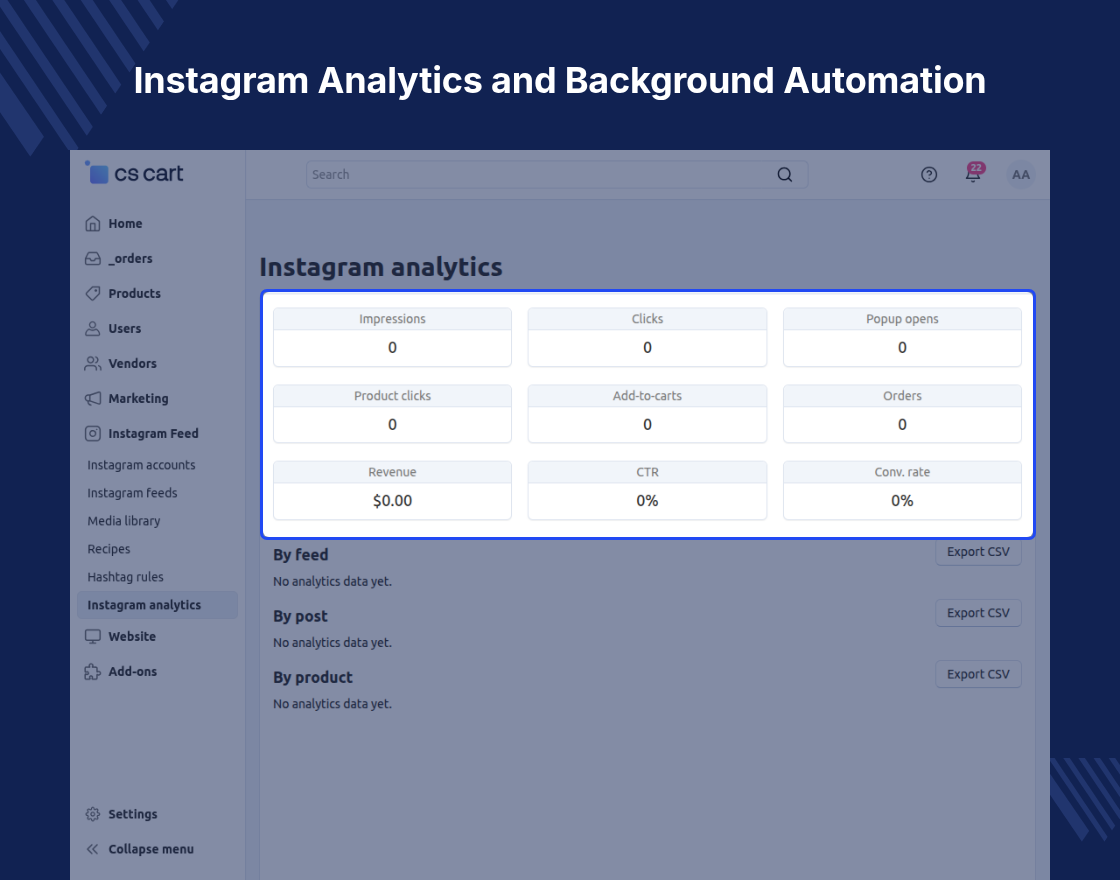Focus the Search input field

click(x=557, y=175)
